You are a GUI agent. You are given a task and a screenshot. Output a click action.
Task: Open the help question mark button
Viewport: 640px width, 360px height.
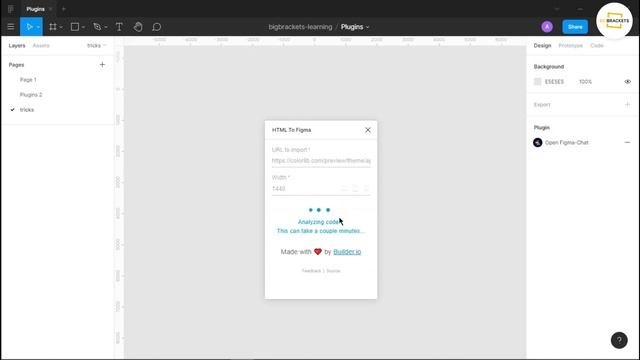(619, 340)
